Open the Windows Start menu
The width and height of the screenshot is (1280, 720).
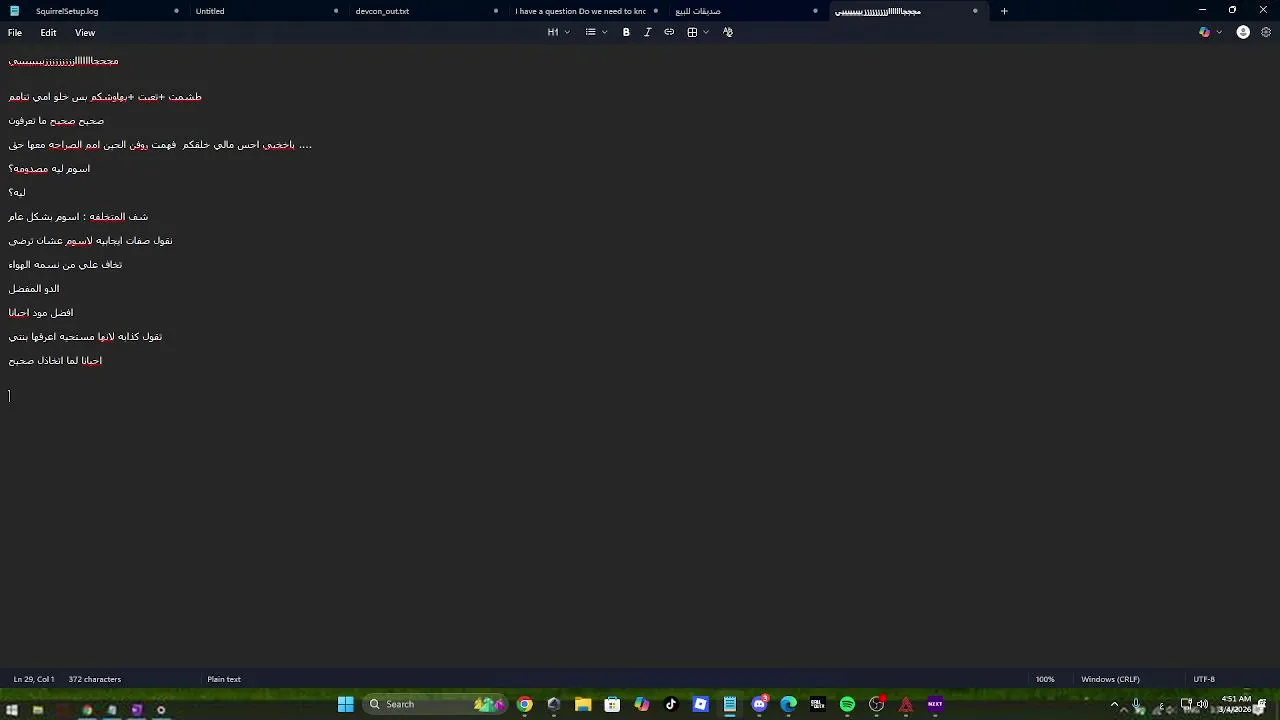point(345,704)
